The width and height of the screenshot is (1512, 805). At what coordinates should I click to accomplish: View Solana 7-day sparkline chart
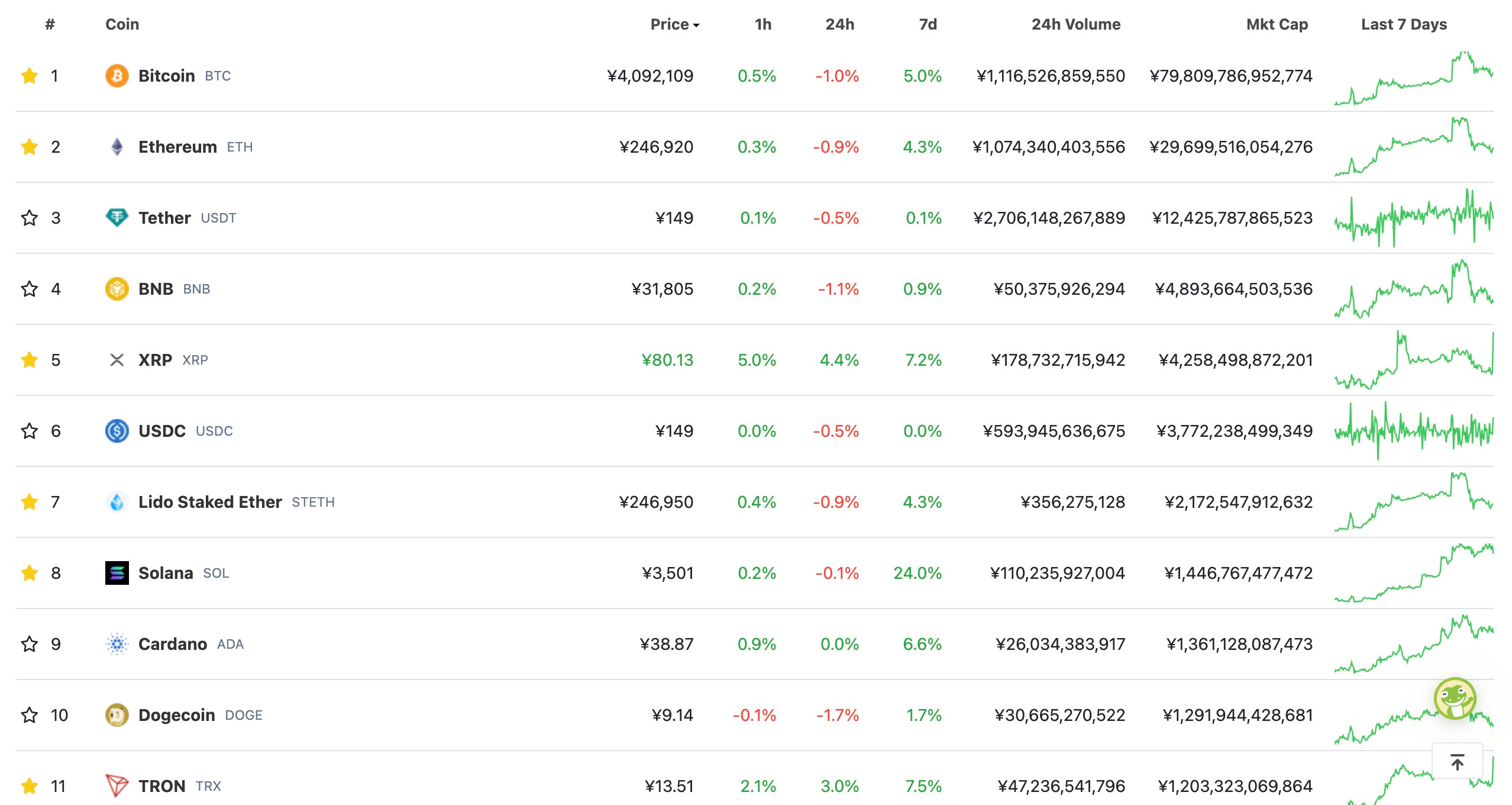click(1414, 573)
